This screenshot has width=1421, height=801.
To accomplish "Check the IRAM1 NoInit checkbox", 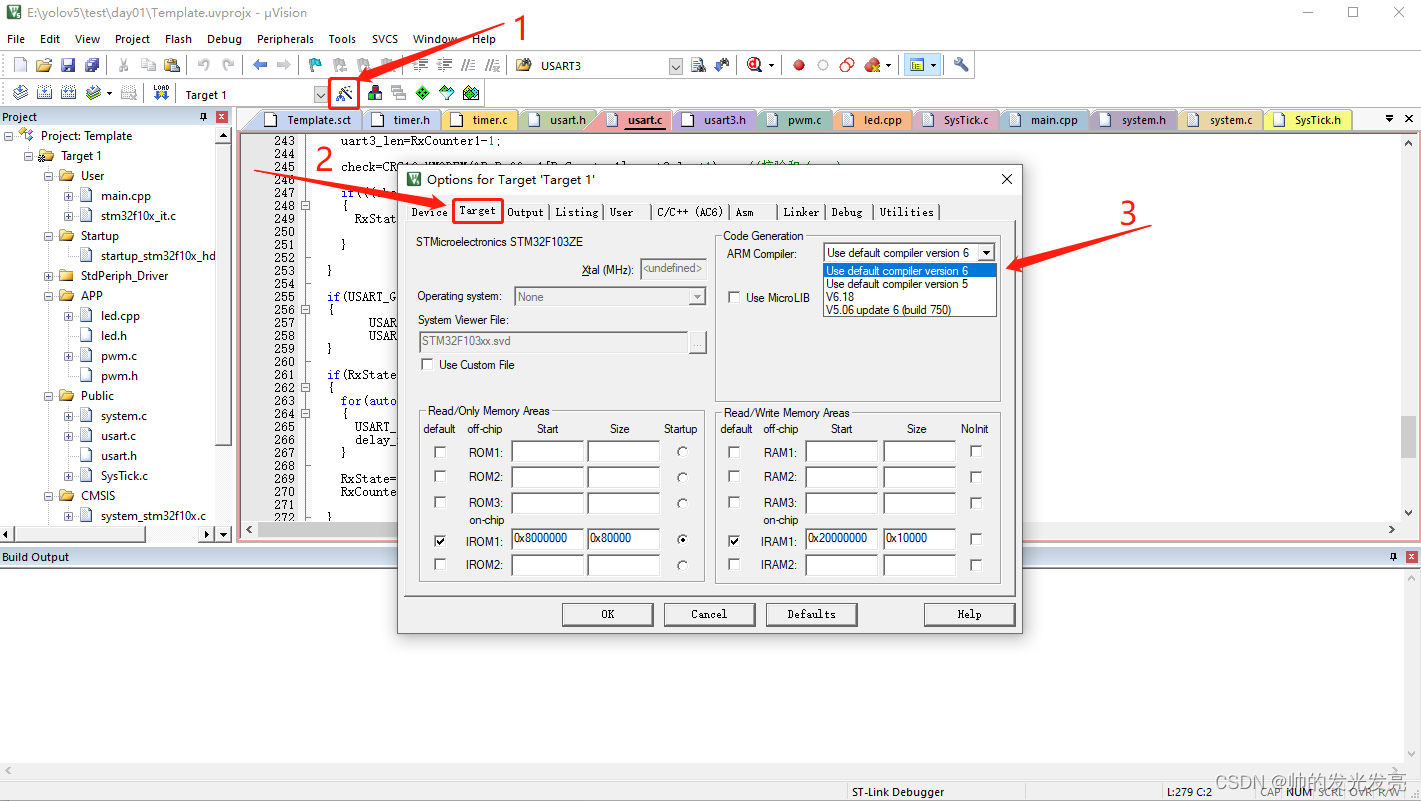I will (976, 540).
